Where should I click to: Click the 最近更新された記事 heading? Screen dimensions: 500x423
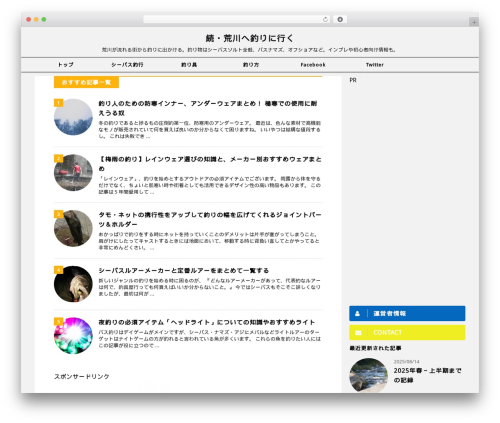tap(375, 348)
